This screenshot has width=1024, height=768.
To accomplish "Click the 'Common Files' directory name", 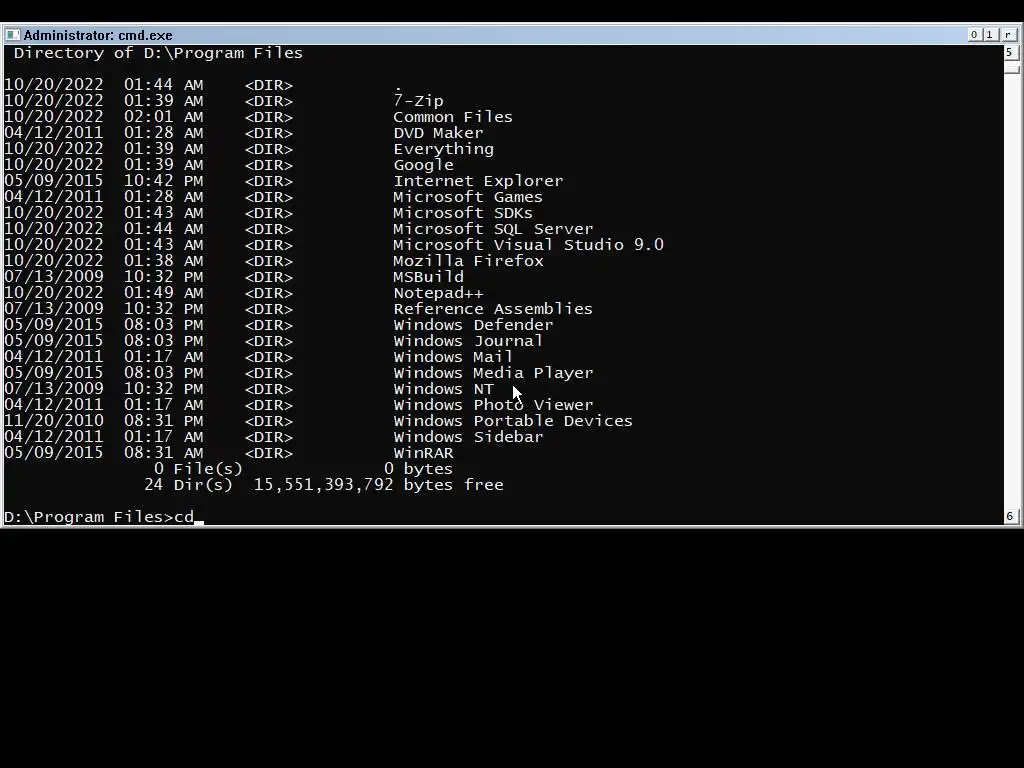I will click(x=453, y=117).
